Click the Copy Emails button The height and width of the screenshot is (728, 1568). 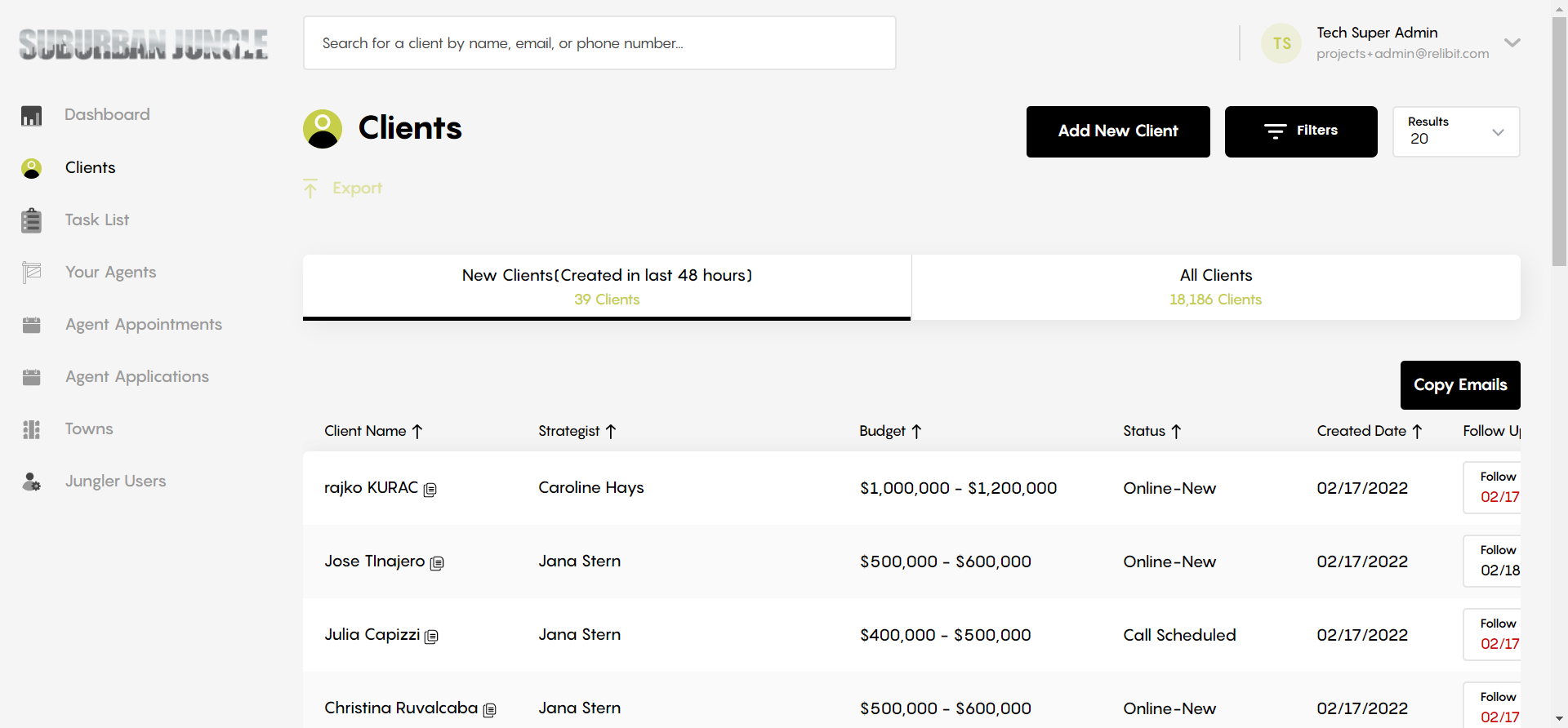(1460, 385)
